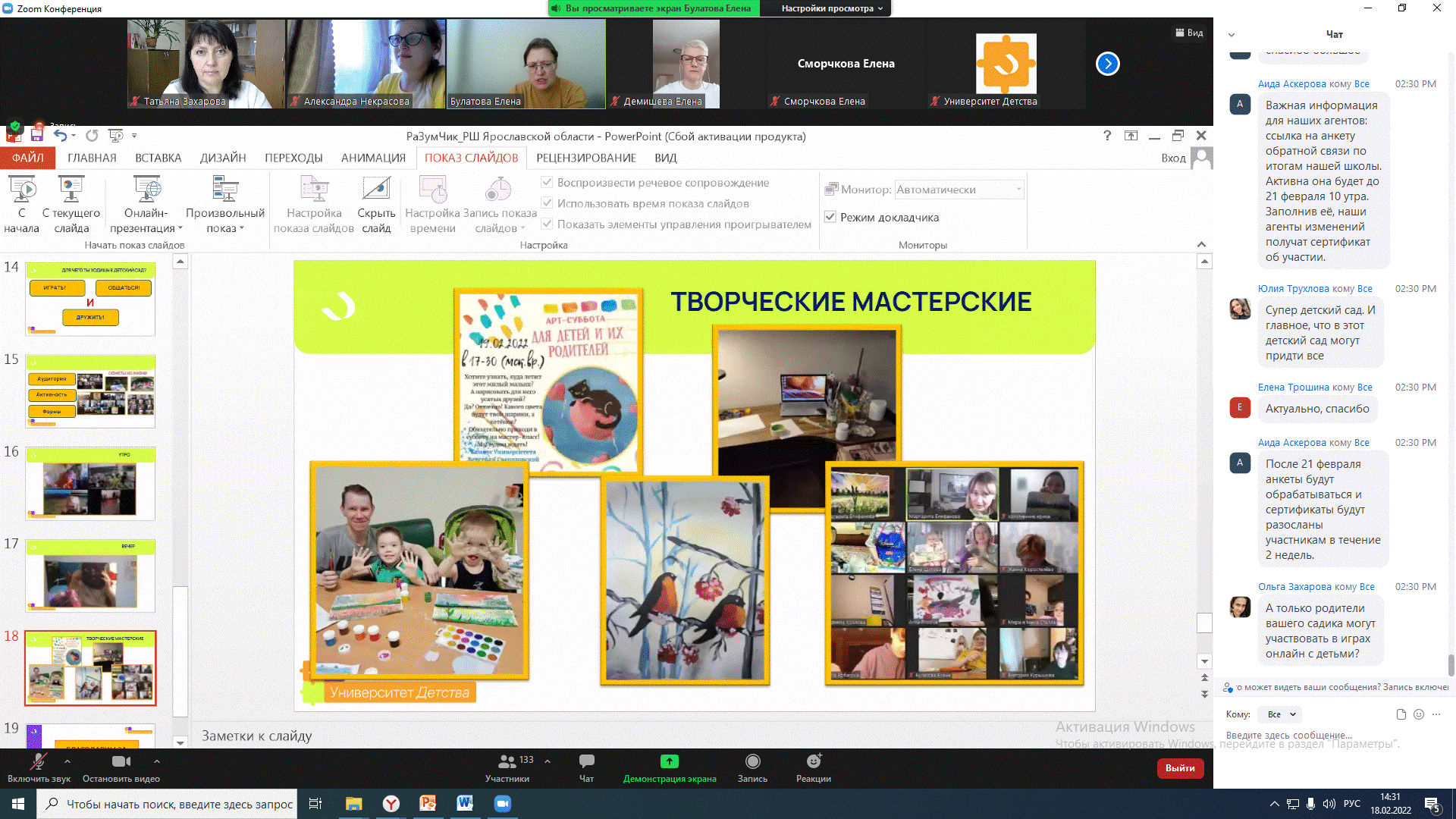
Task: Save the presentation via toolbar icon
Action: tap(36, 135)
